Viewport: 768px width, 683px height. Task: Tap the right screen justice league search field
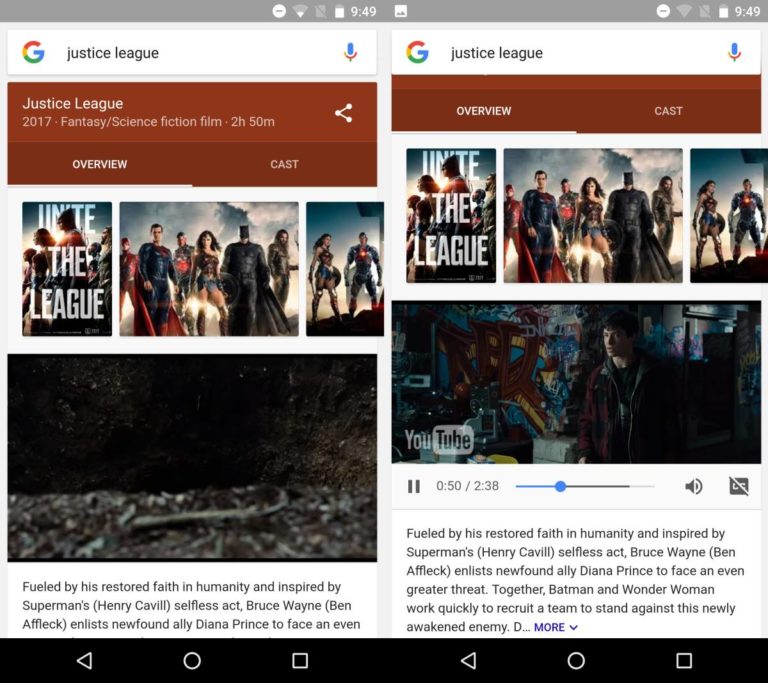click(x=576, y=52)
